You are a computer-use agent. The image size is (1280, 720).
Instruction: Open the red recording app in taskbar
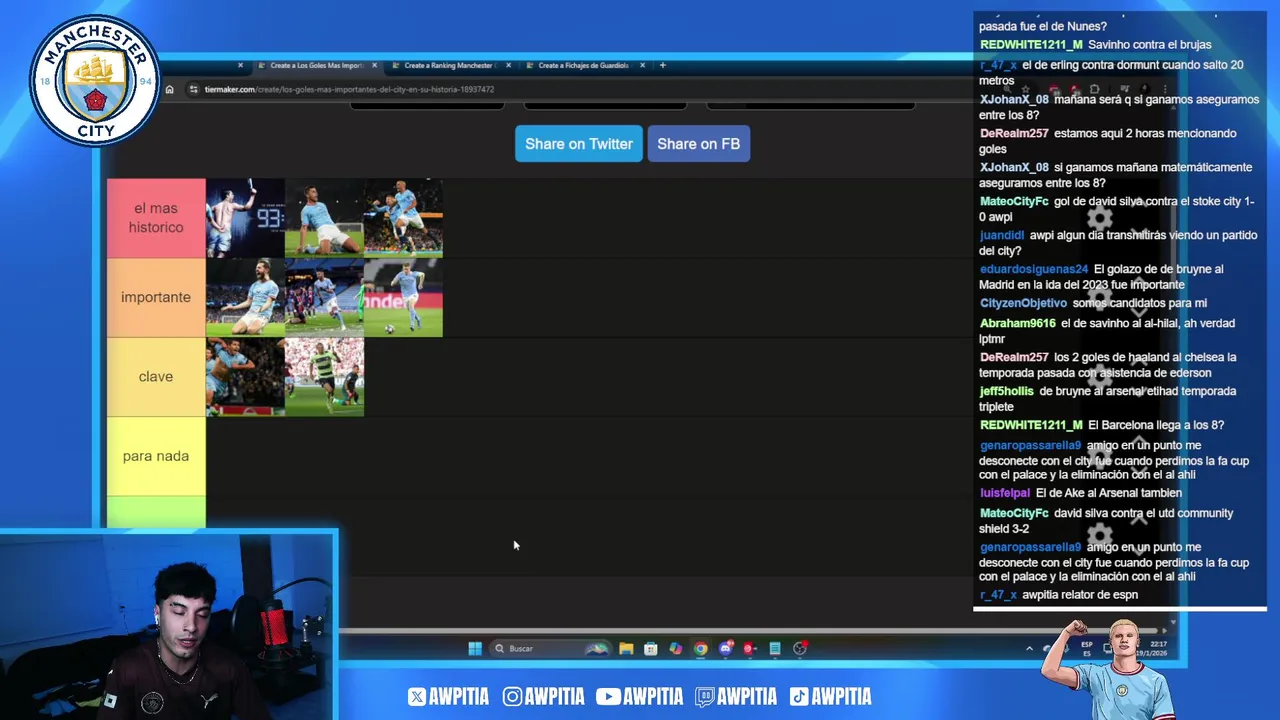749,648
